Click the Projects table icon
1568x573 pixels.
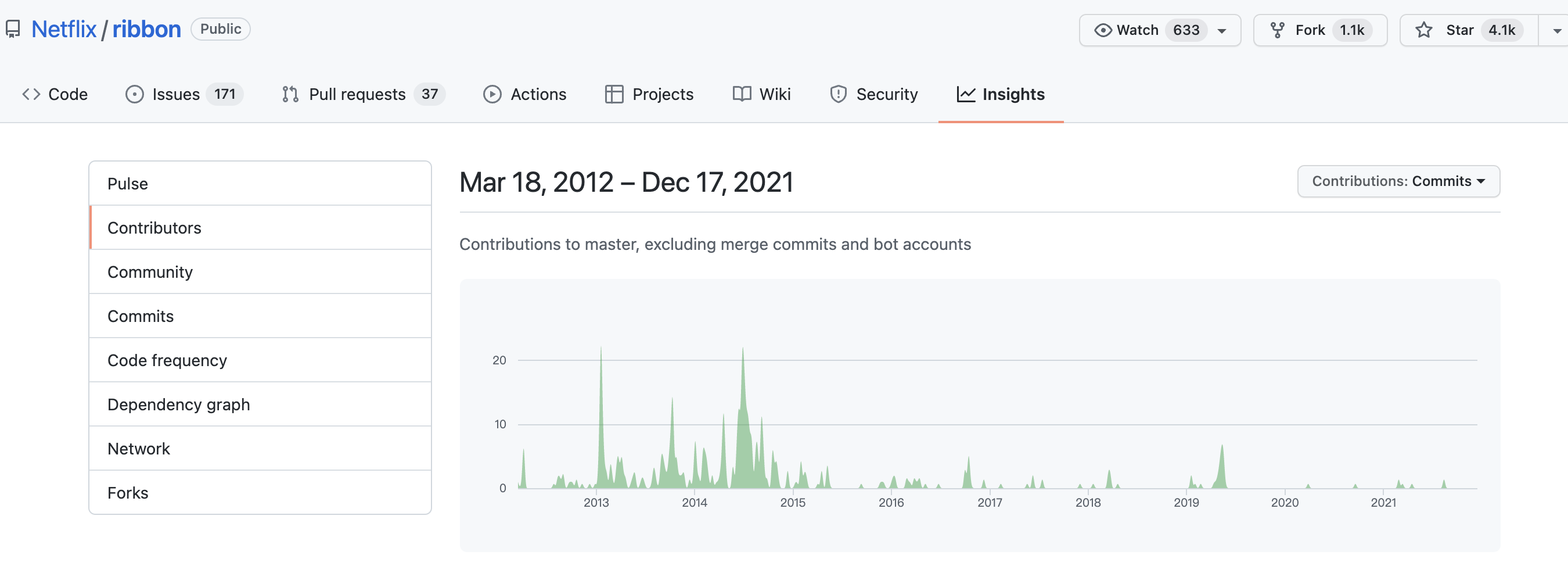[614, 94]
